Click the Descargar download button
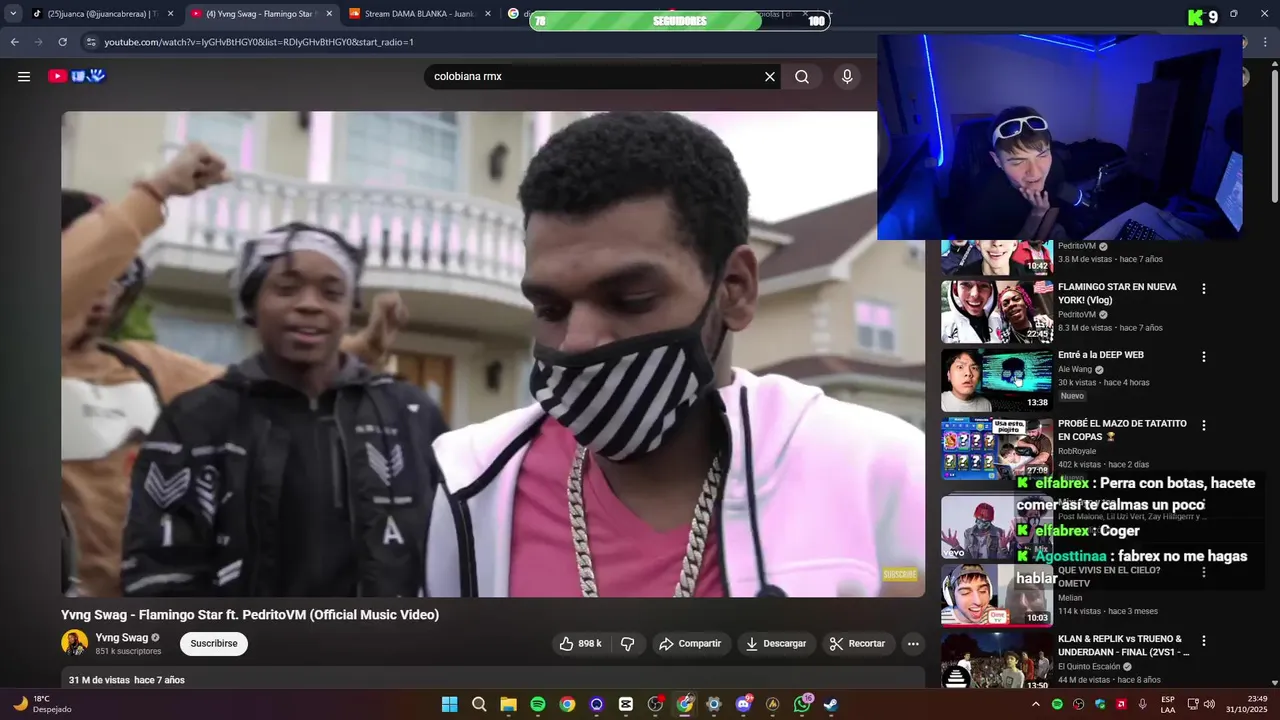The width and height of the screenshot is (1280, 720). click(x=776, y=644)
